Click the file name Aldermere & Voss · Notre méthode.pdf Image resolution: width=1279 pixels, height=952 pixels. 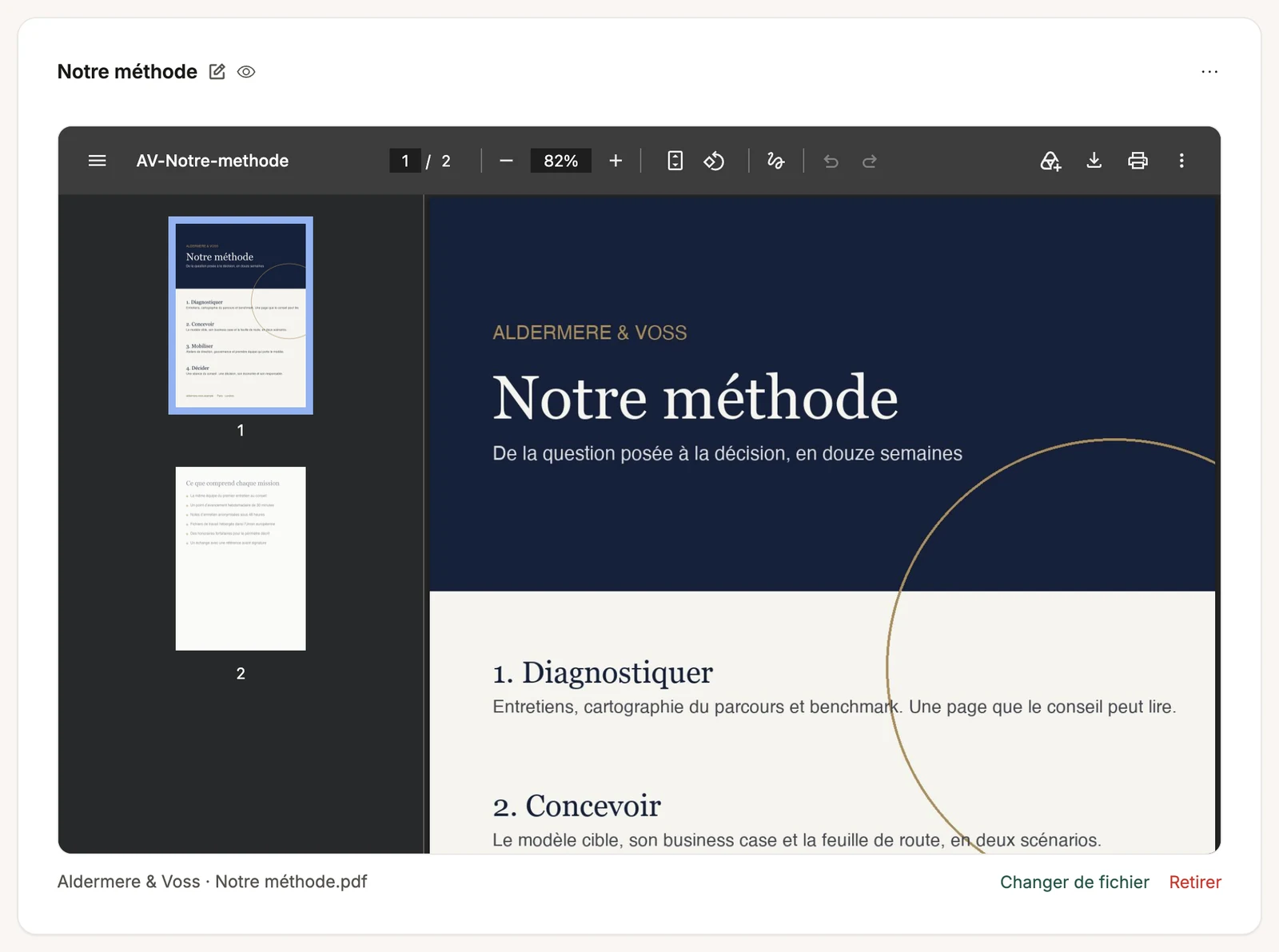point(212,882)
